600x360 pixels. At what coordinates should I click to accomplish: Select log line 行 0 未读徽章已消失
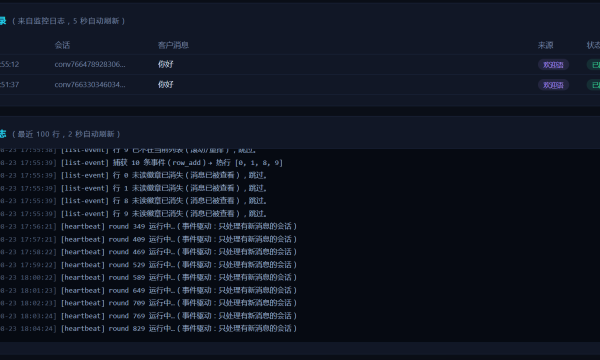pyautogui.click(x=133, y=175)
